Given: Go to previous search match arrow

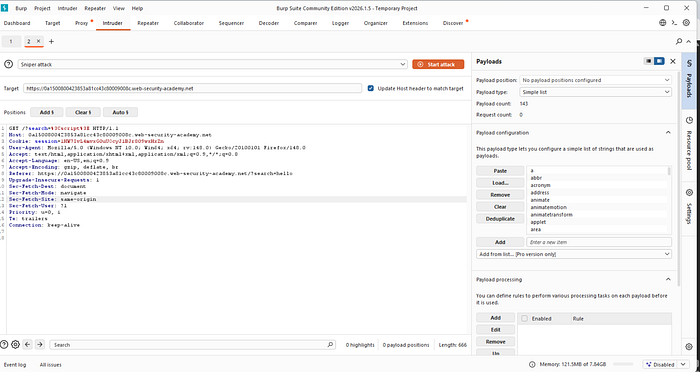Looking at the screenshot, I should point(28,344).
